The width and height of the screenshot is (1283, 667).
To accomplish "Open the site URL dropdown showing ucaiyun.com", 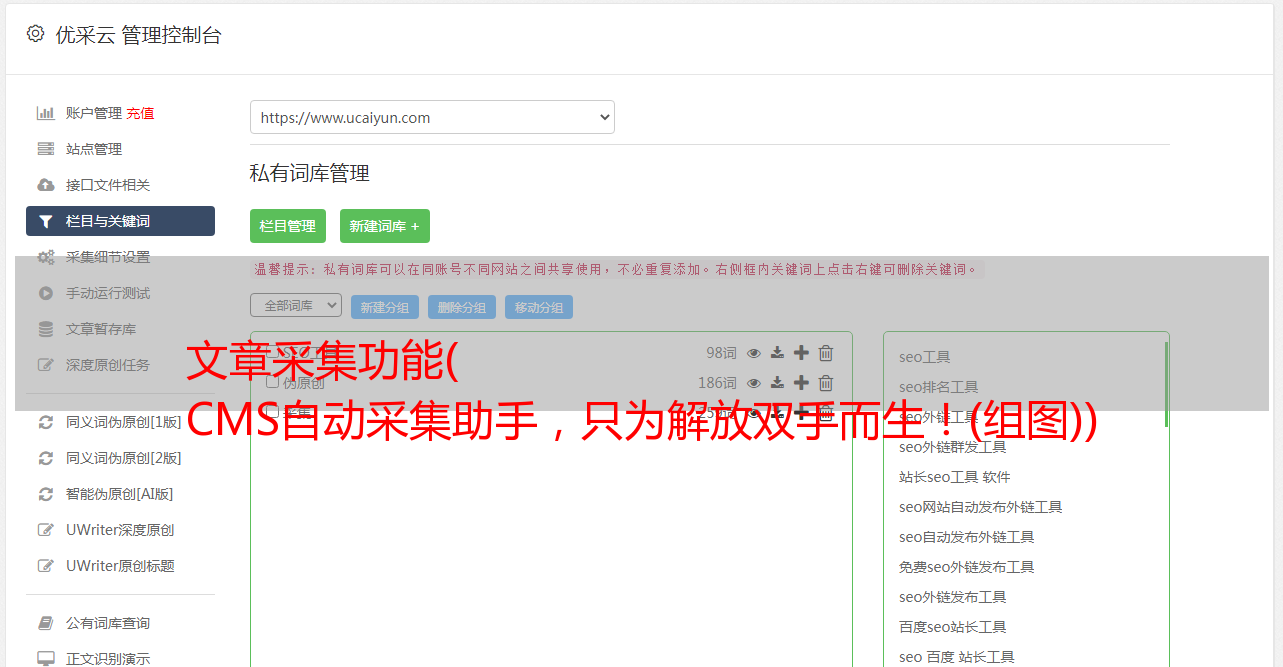I will point(432,117).
